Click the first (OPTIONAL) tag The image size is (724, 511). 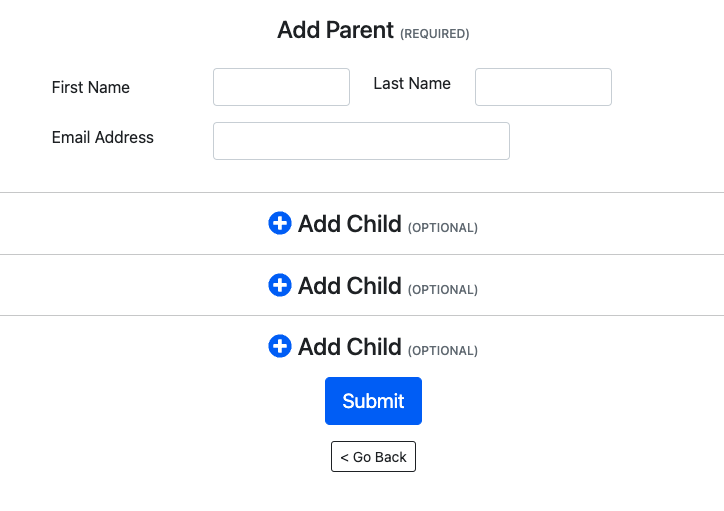click(442, 228)
